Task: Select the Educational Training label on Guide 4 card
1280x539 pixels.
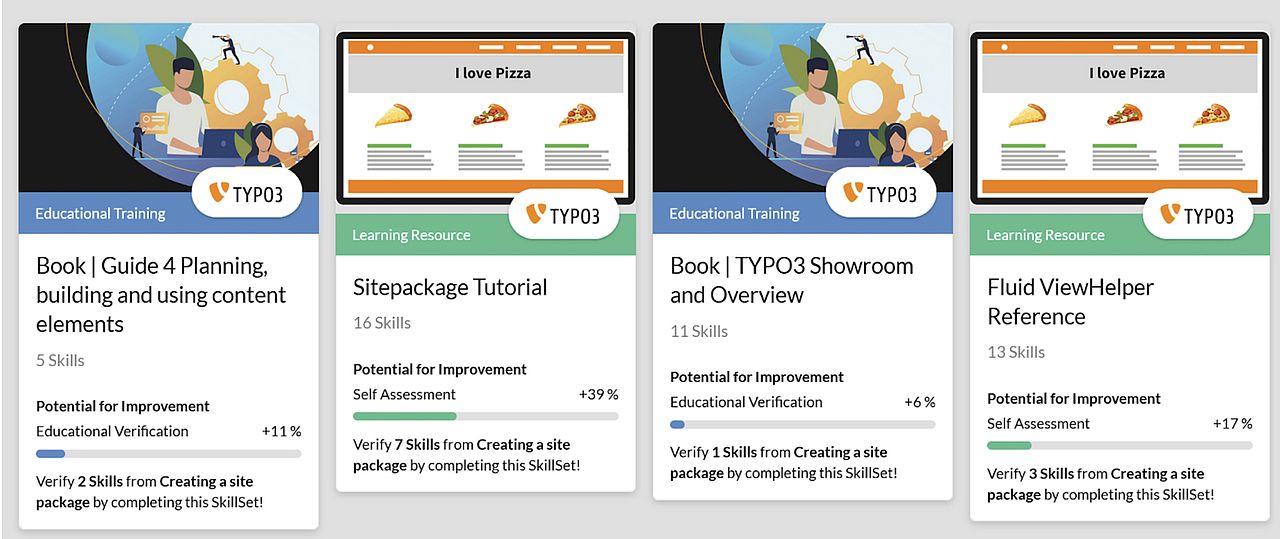Action: (100, 213)
